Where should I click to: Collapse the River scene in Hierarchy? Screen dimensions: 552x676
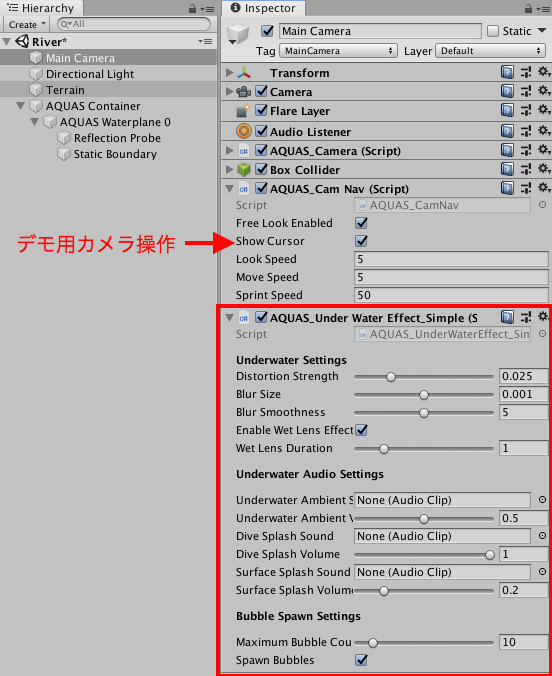tap(7, 42)
